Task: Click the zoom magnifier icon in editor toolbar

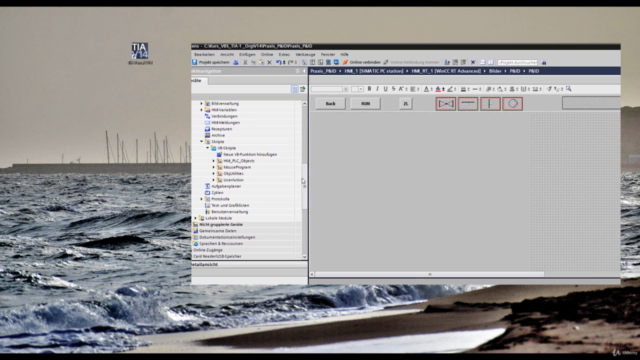Action: pos(569,89)
